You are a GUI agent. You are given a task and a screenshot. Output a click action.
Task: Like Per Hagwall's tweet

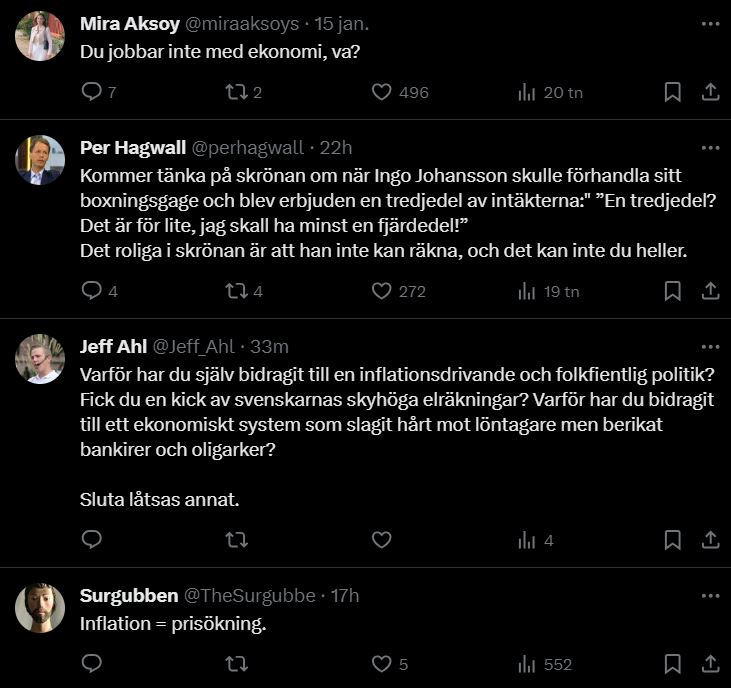[x=381, y=291]
